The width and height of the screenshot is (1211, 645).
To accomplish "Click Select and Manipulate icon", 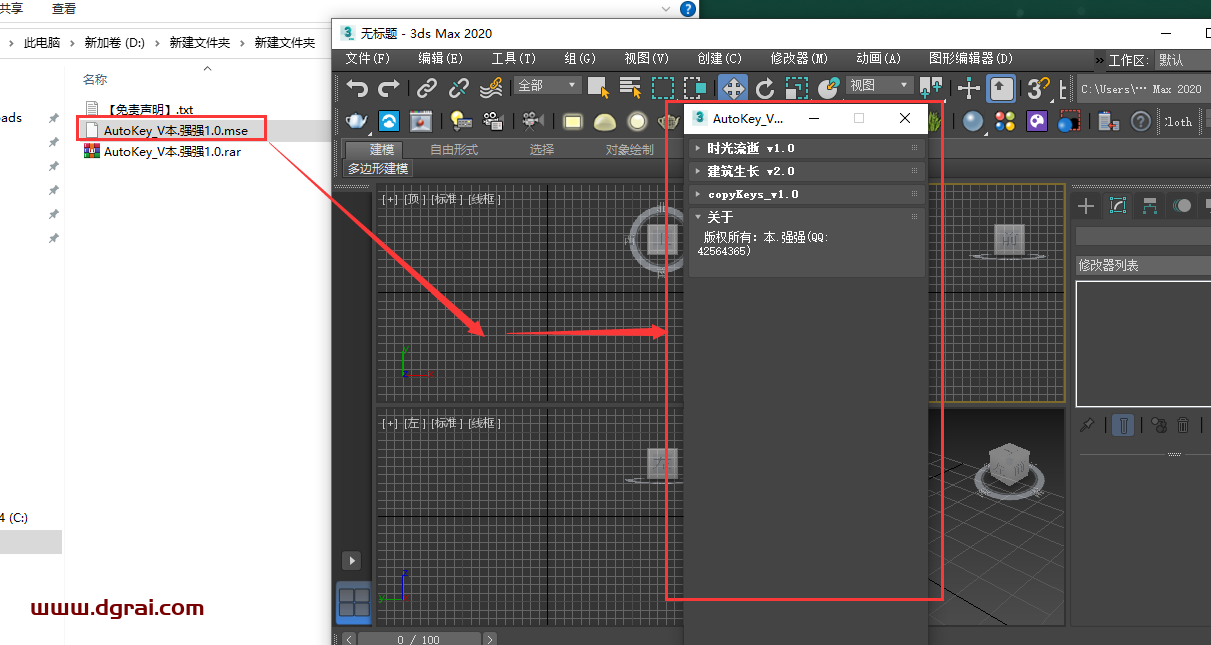I will click(x=969, y=89).
